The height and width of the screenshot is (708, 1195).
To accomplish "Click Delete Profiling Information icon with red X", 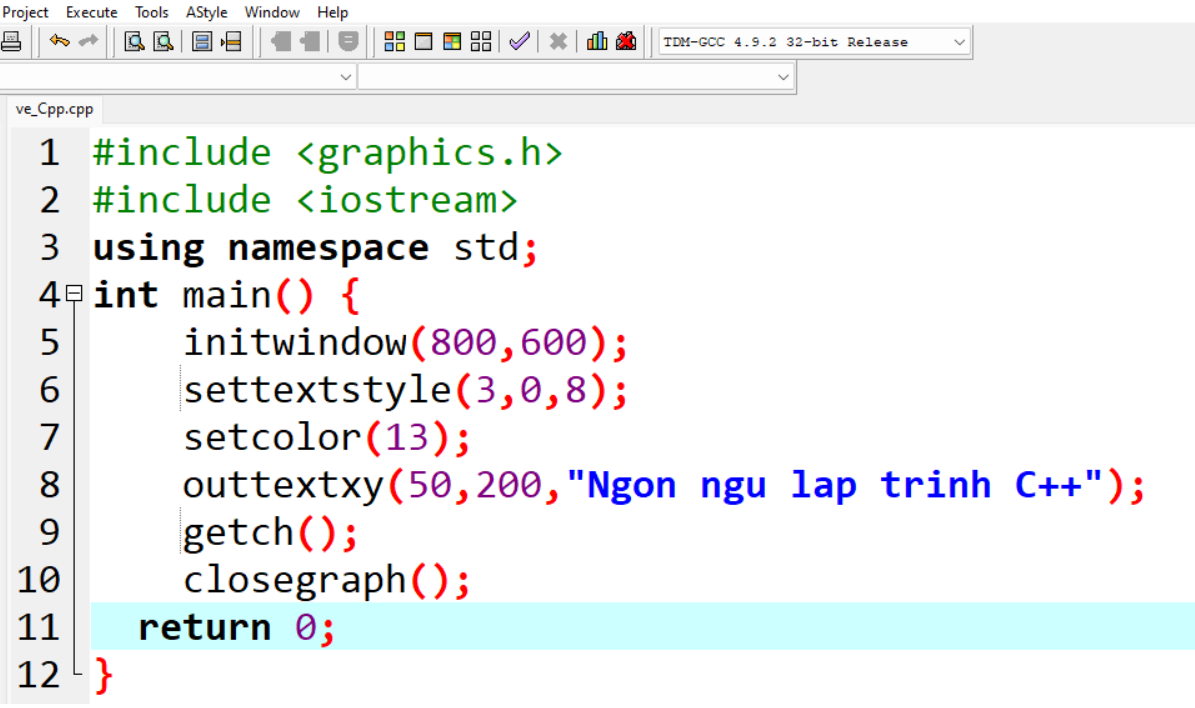I will pyautogui.click(x=626, y=41).
